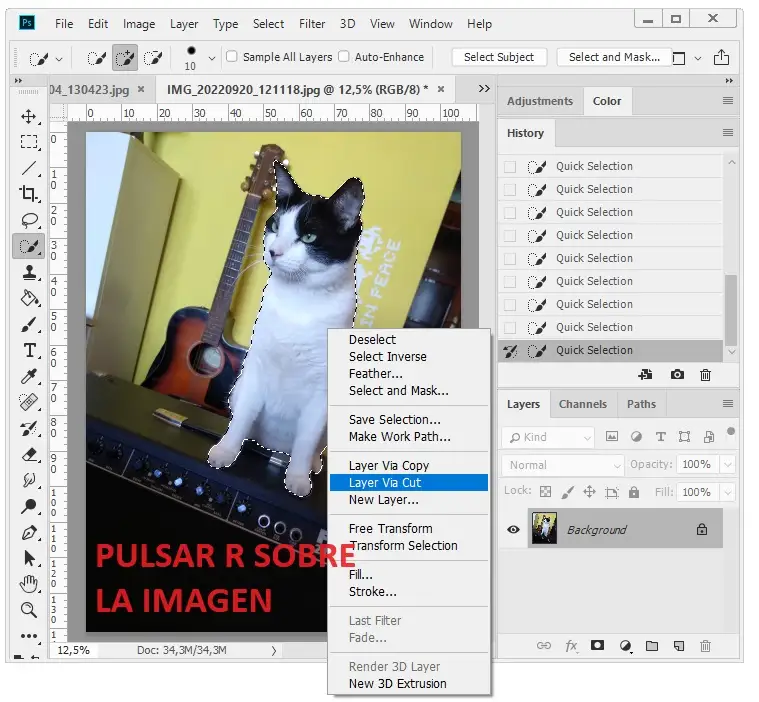The image size is (759, 702).
Task: Select the Clone Stamp tool
Action: pyautogui.click(x=29, y=272)
